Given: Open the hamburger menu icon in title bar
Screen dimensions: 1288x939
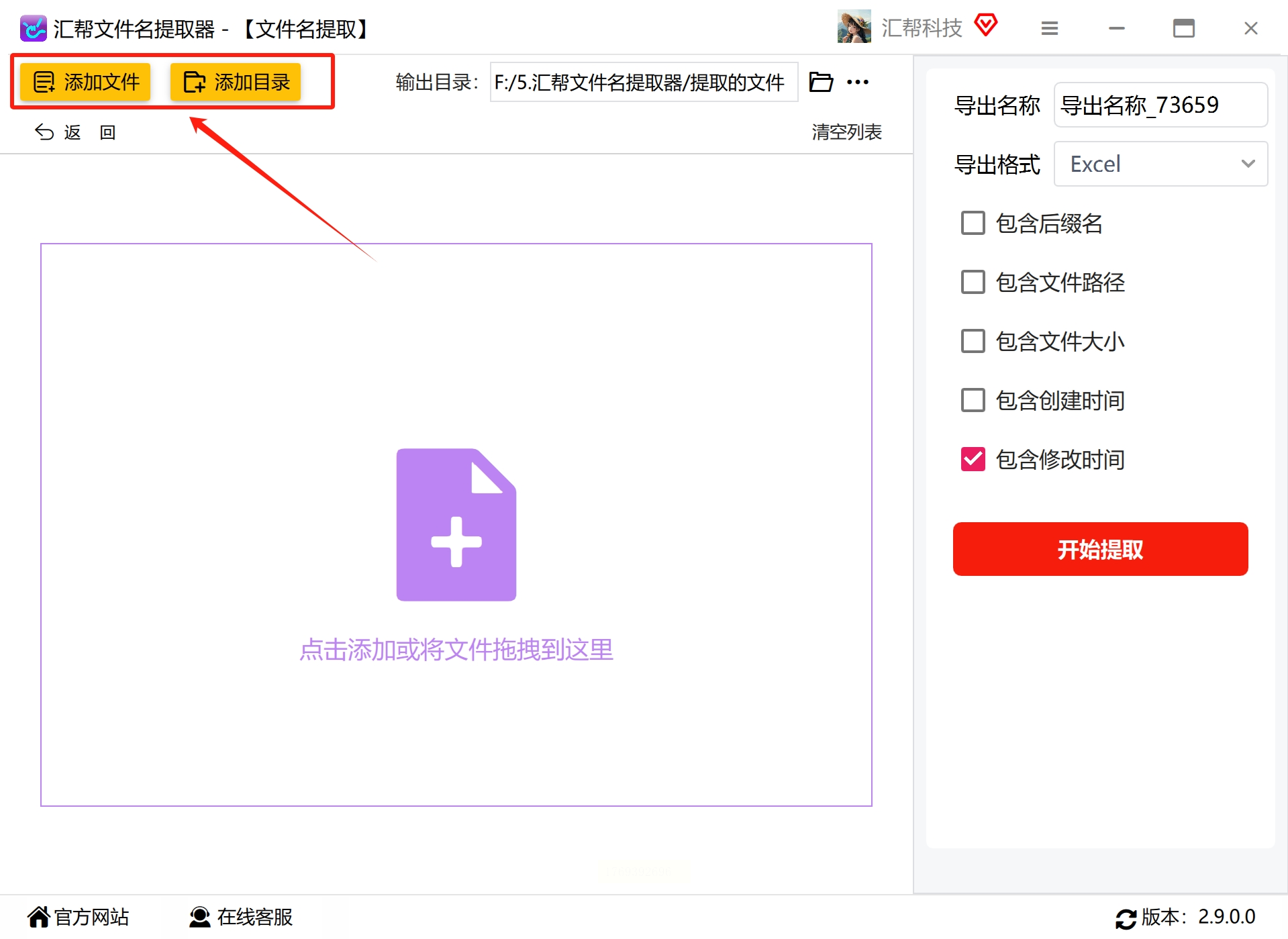Looking at the screenshot, I should [1050, 28].
